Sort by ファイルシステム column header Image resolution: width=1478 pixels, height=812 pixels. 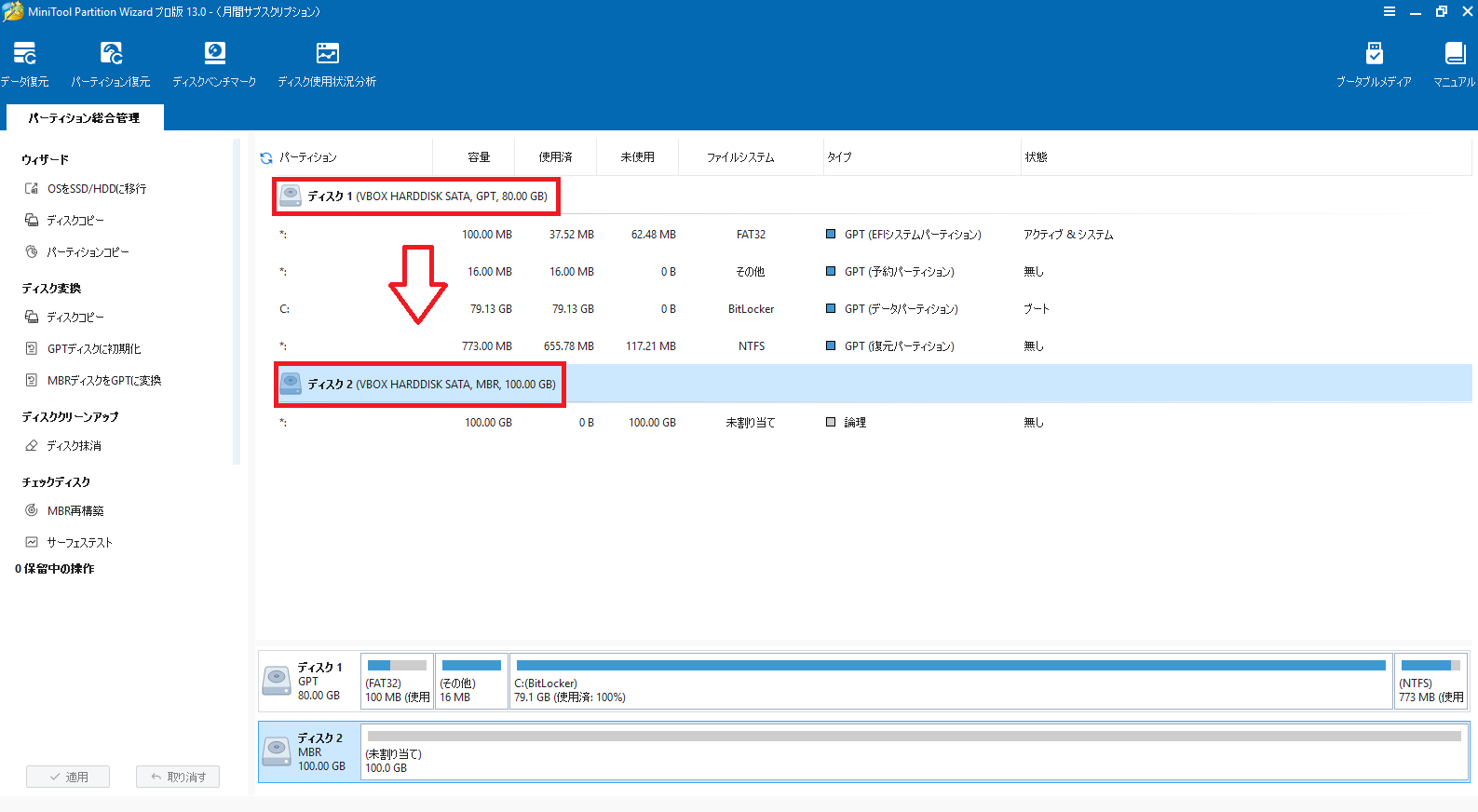tap(740, 157)
